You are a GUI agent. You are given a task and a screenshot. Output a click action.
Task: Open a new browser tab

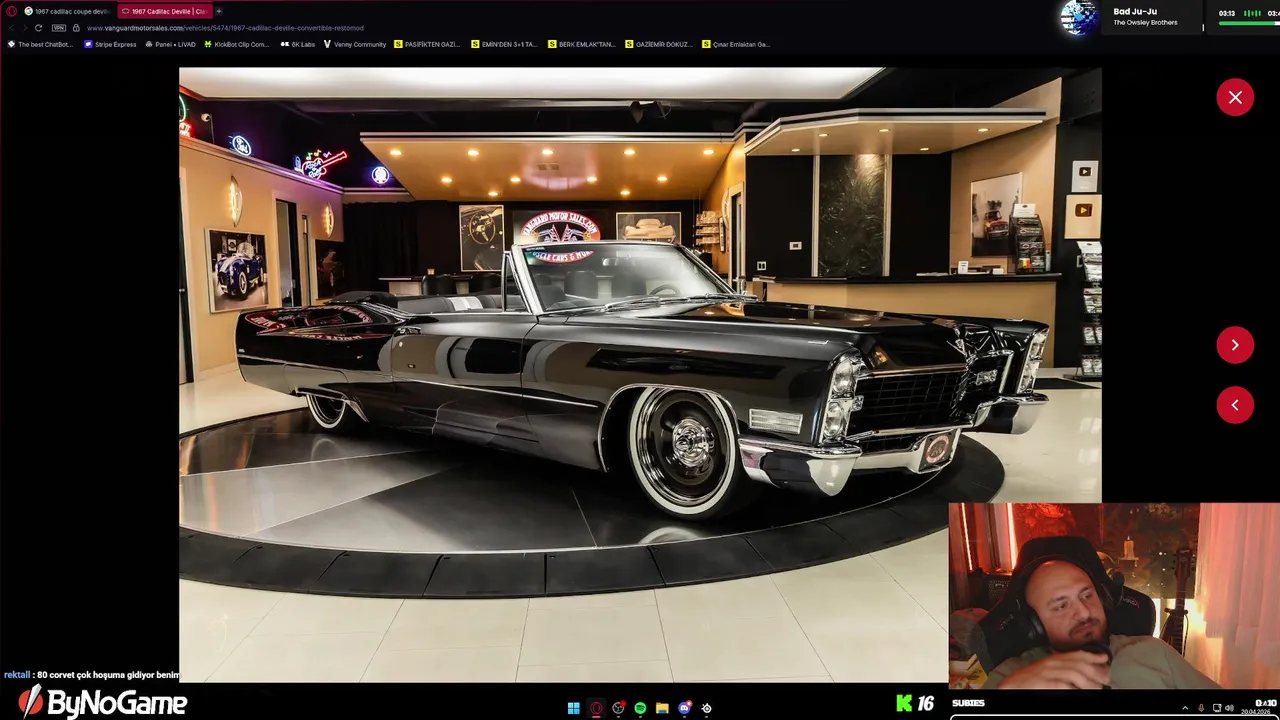[x=218, y=11]
